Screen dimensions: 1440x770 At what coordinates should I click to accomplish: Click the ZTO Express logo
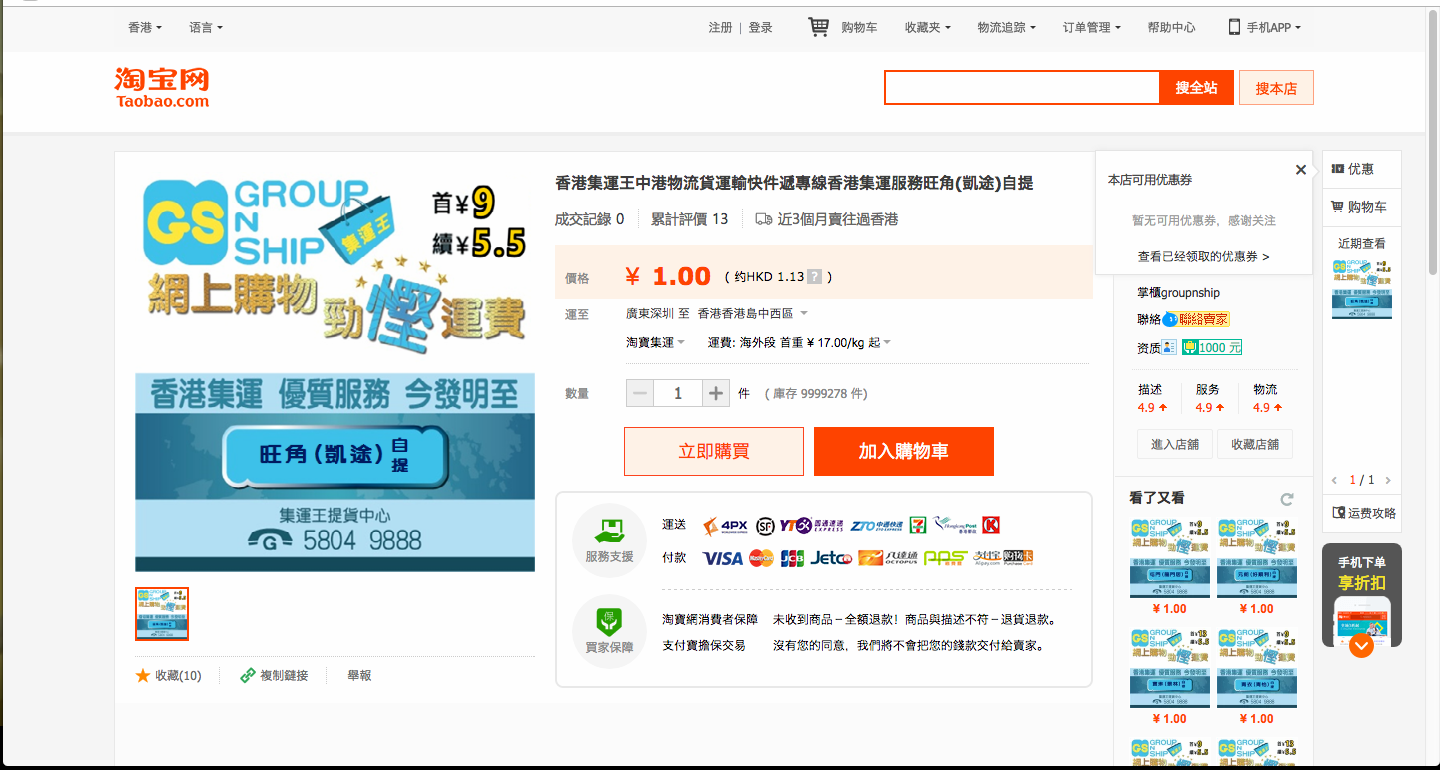click(876, 525)
